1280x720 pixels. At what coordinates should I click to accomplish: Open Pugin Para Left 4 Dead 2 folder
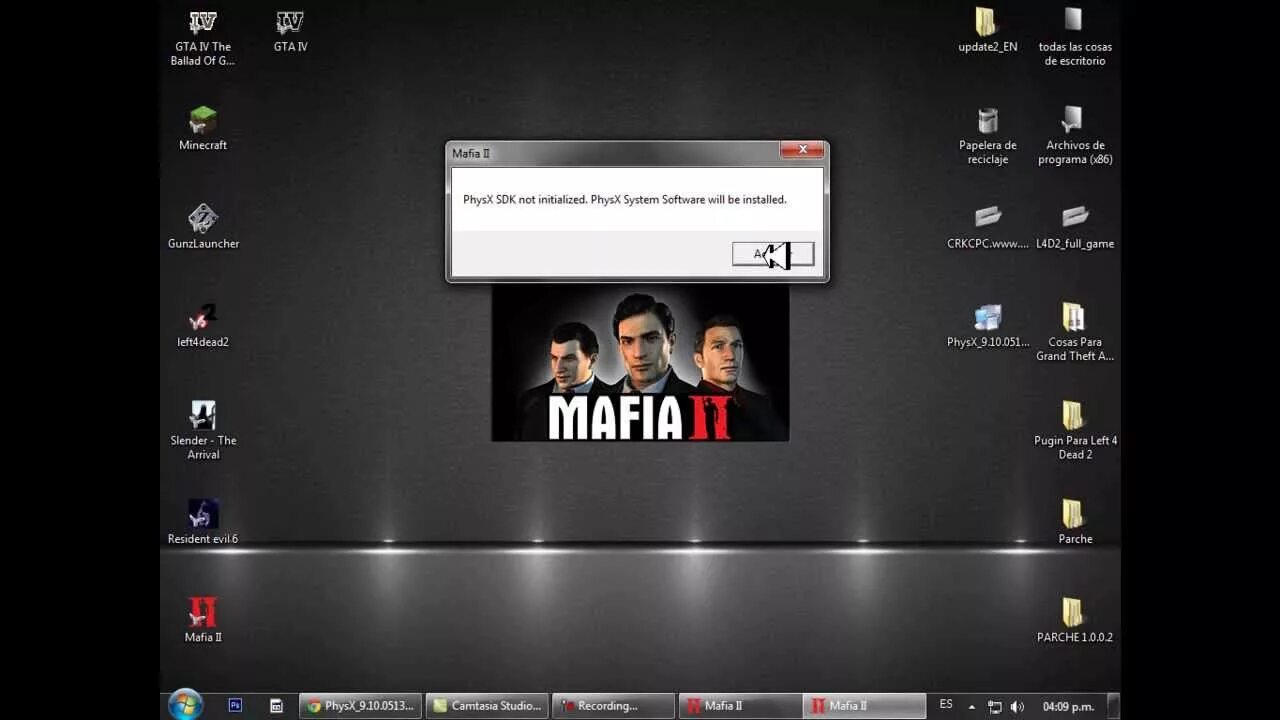1075,431
